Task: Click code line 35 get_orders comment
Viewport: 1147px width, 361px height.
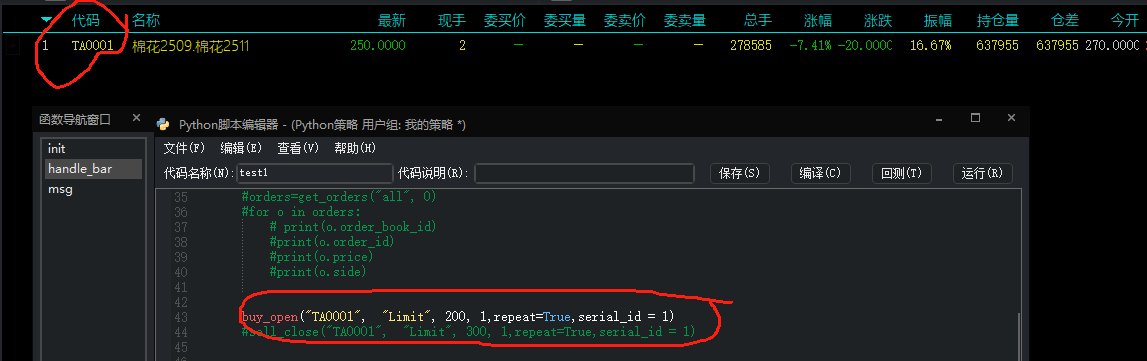Action: pyautogui.click(x=339, y=197)
